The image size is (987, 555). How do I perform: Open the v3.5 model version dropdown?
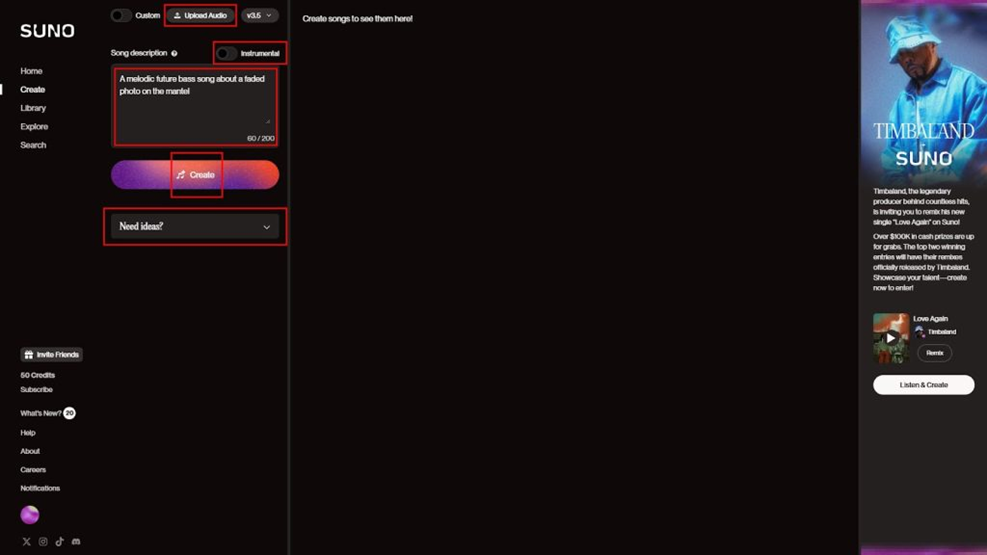pyautogui.click(x=259, y=15)
